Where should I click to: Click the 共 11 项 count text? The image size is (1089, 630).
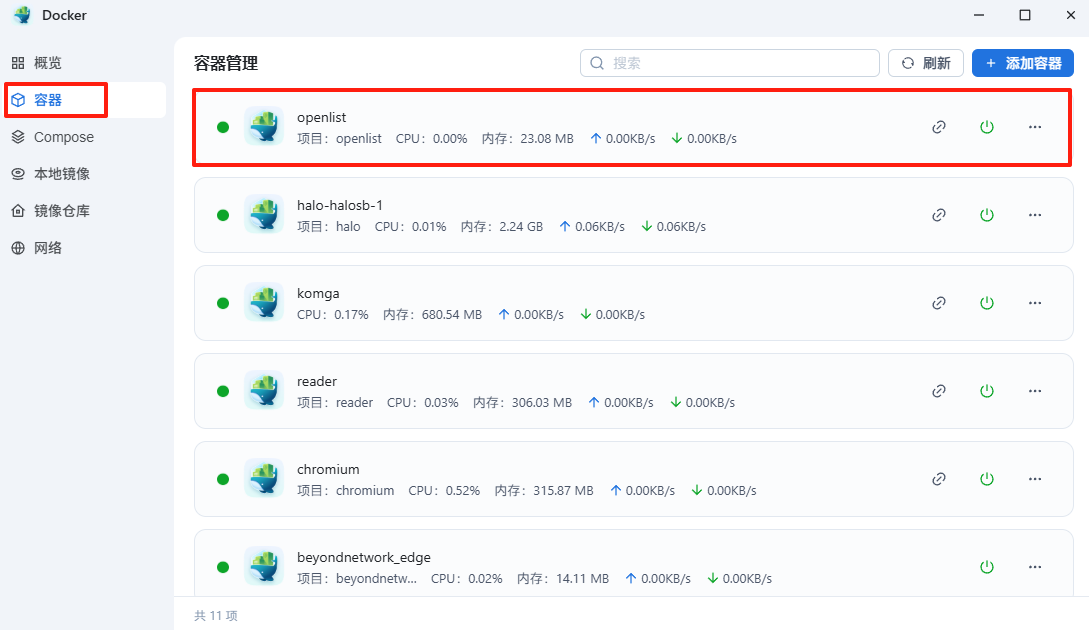point(216,615)
